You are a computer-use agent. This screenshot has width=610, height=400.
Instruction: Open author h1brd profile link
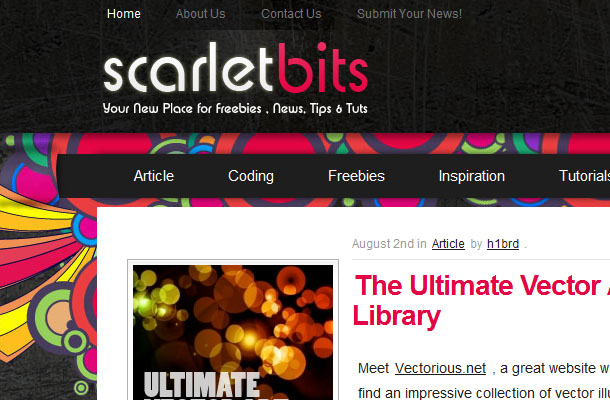pyautogui.click(x=503, y=244)
